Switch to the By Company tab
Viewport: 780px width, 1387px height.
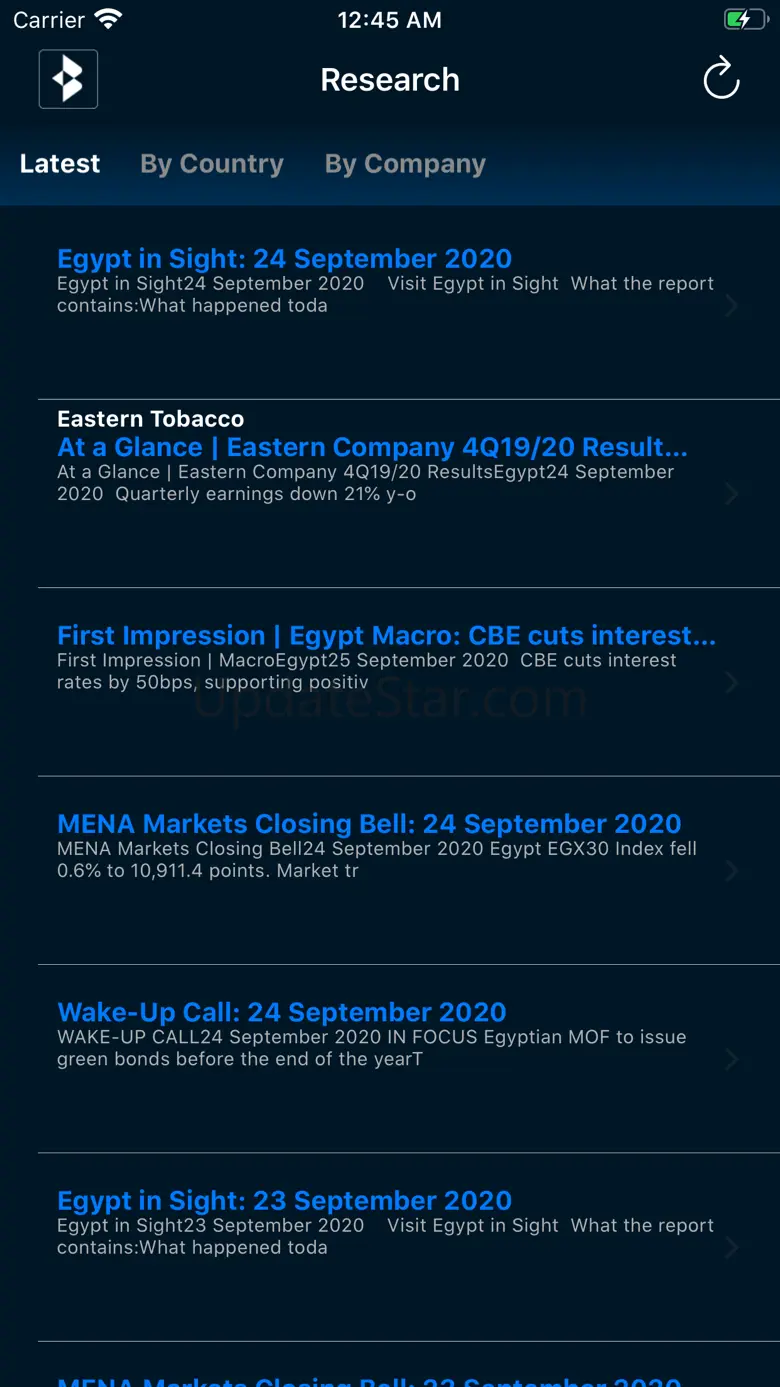tap(405, 164)
